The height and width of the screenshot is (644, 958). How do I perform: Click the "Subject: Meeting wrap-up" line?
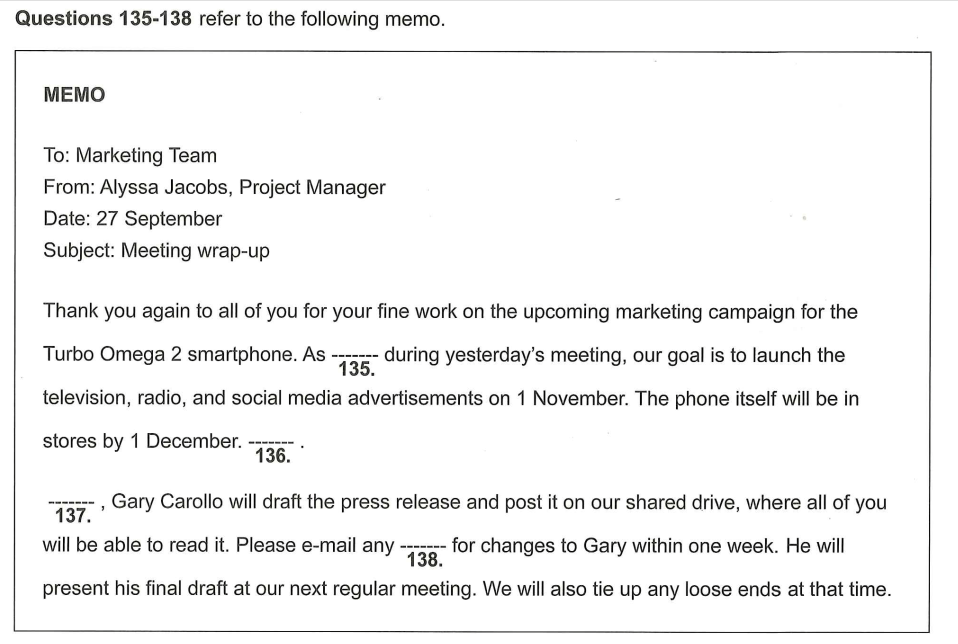click(x=156, y=250)
